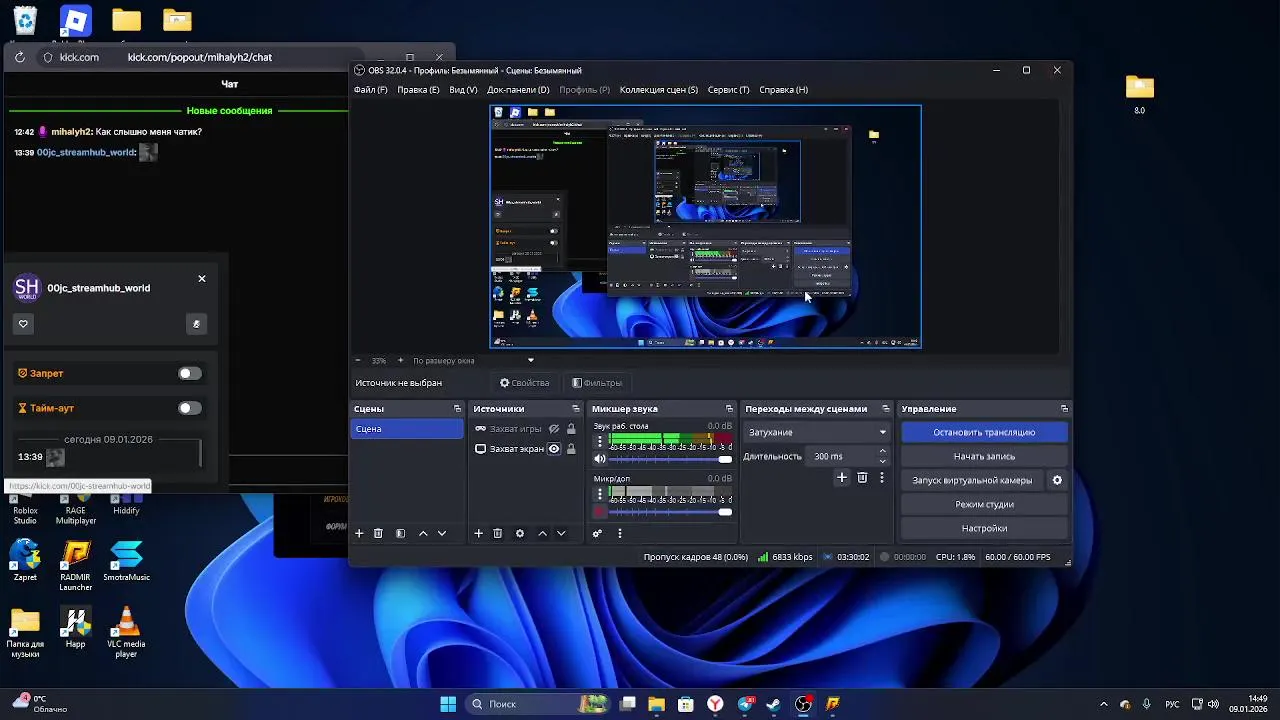Increase the transition Длительность value
Image resolution: width=1280 pixels, height=720 pixels.
coord(882,451)
